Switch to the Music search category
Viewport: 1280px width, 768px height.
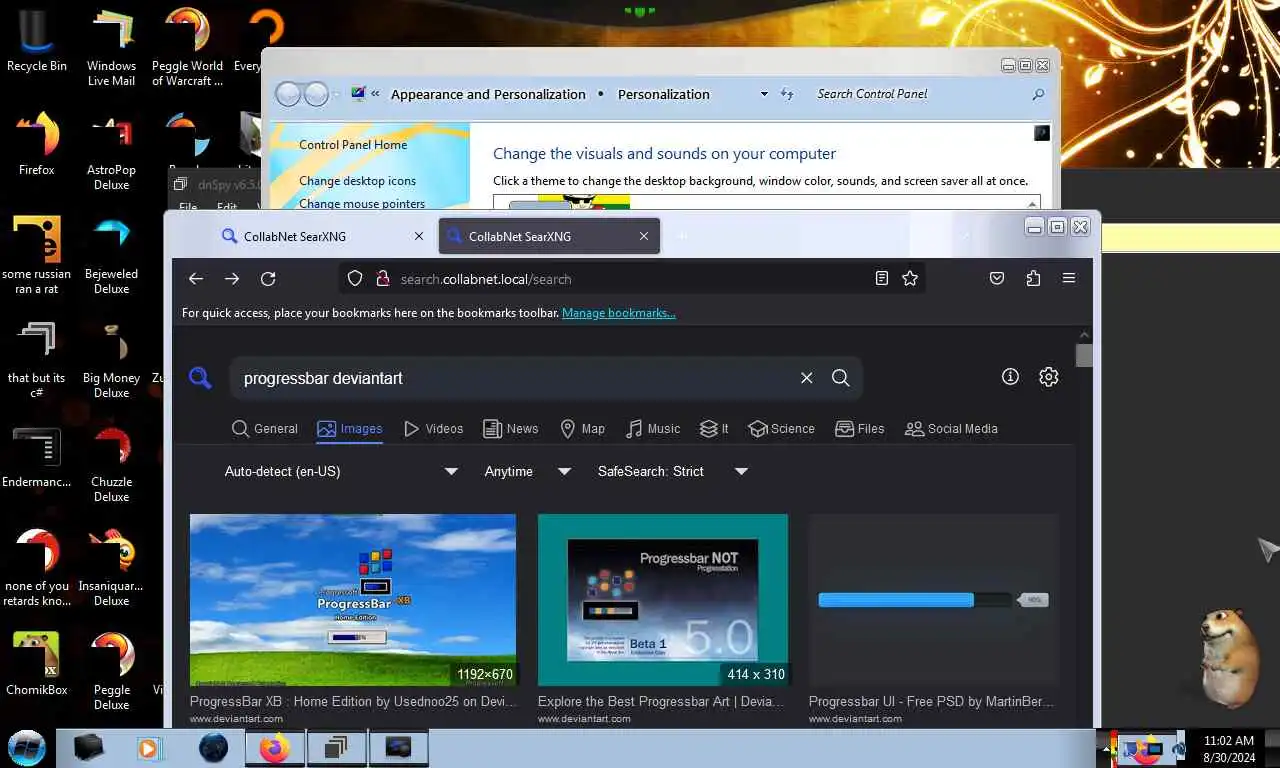(653, 429)
